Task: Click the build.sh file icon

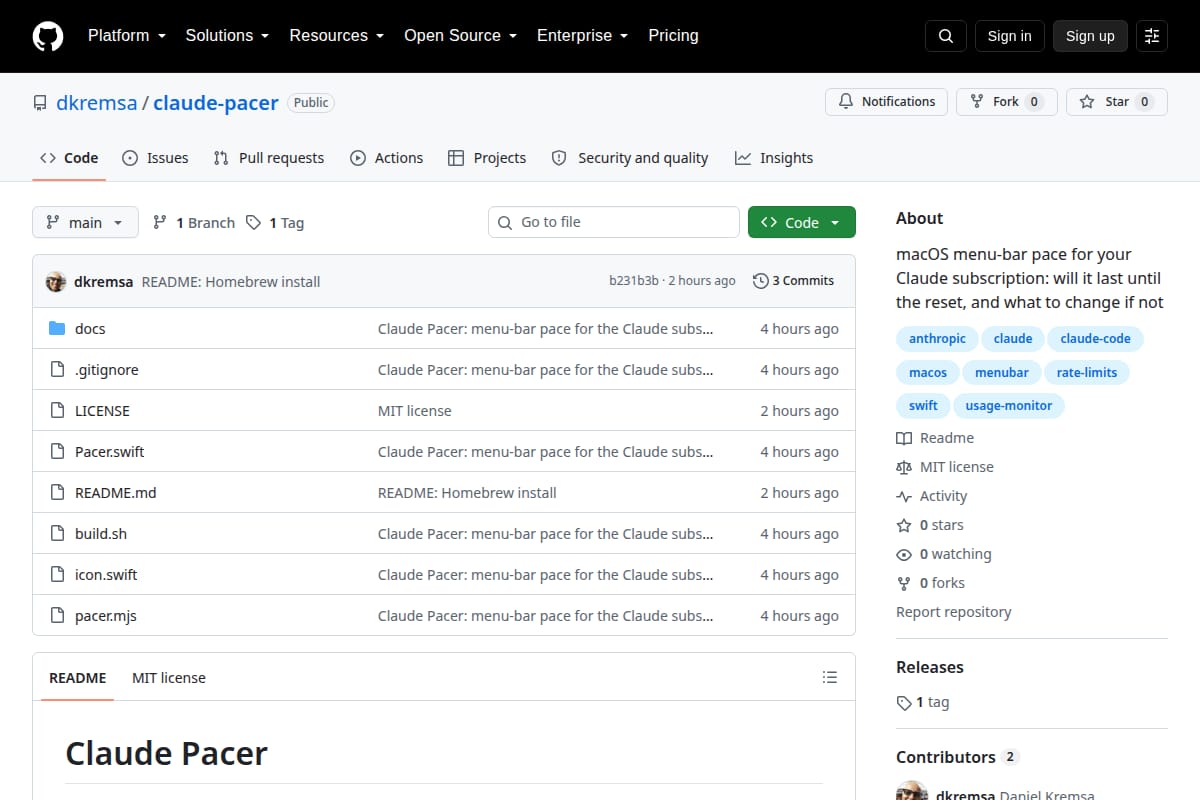Action: point(57,534)
